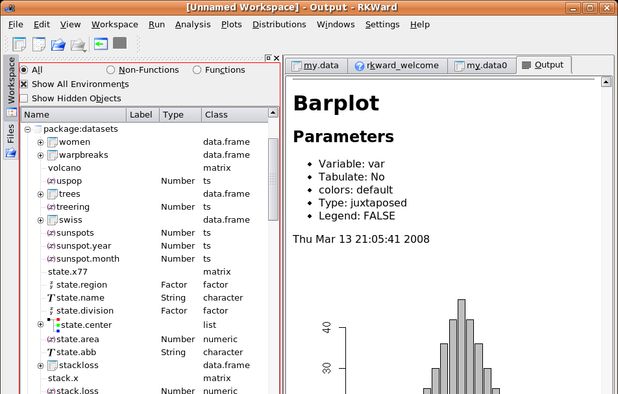This screenshot has height=394, width=618.
Task: Click the data frame icon next to swiss
Action: click(x=52, y=220)
